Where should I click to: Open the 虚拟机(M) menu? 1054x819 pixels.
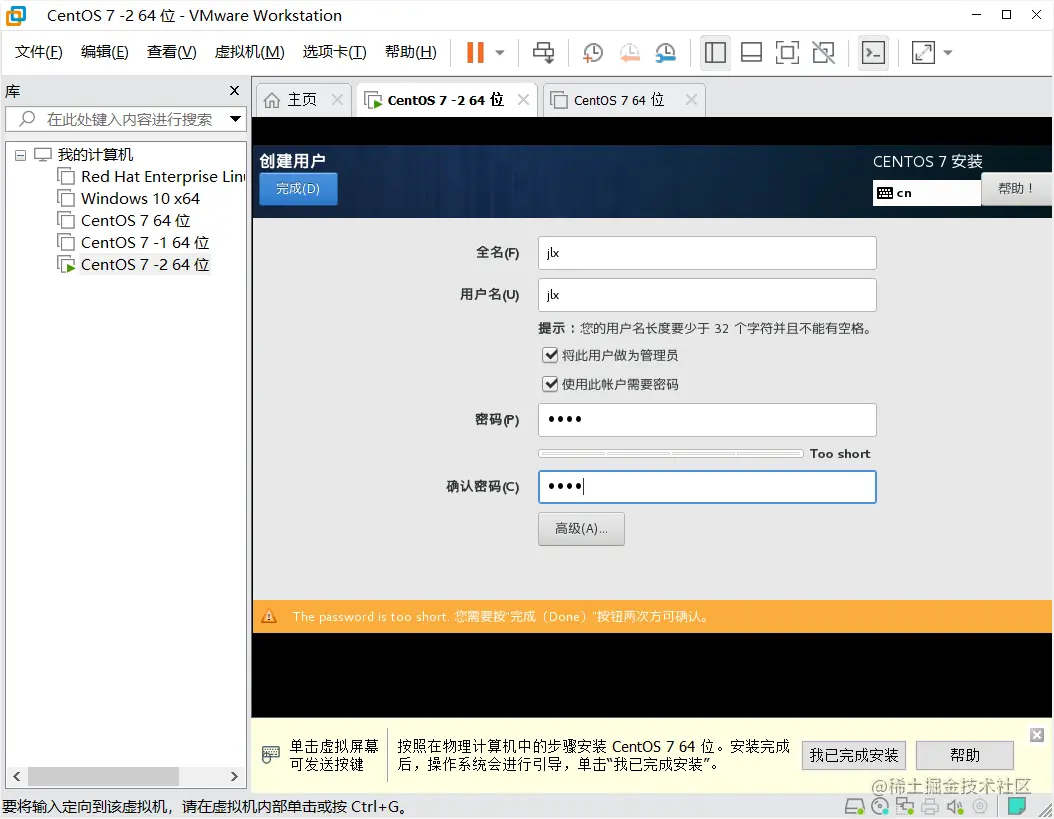(x=249, y=52)
